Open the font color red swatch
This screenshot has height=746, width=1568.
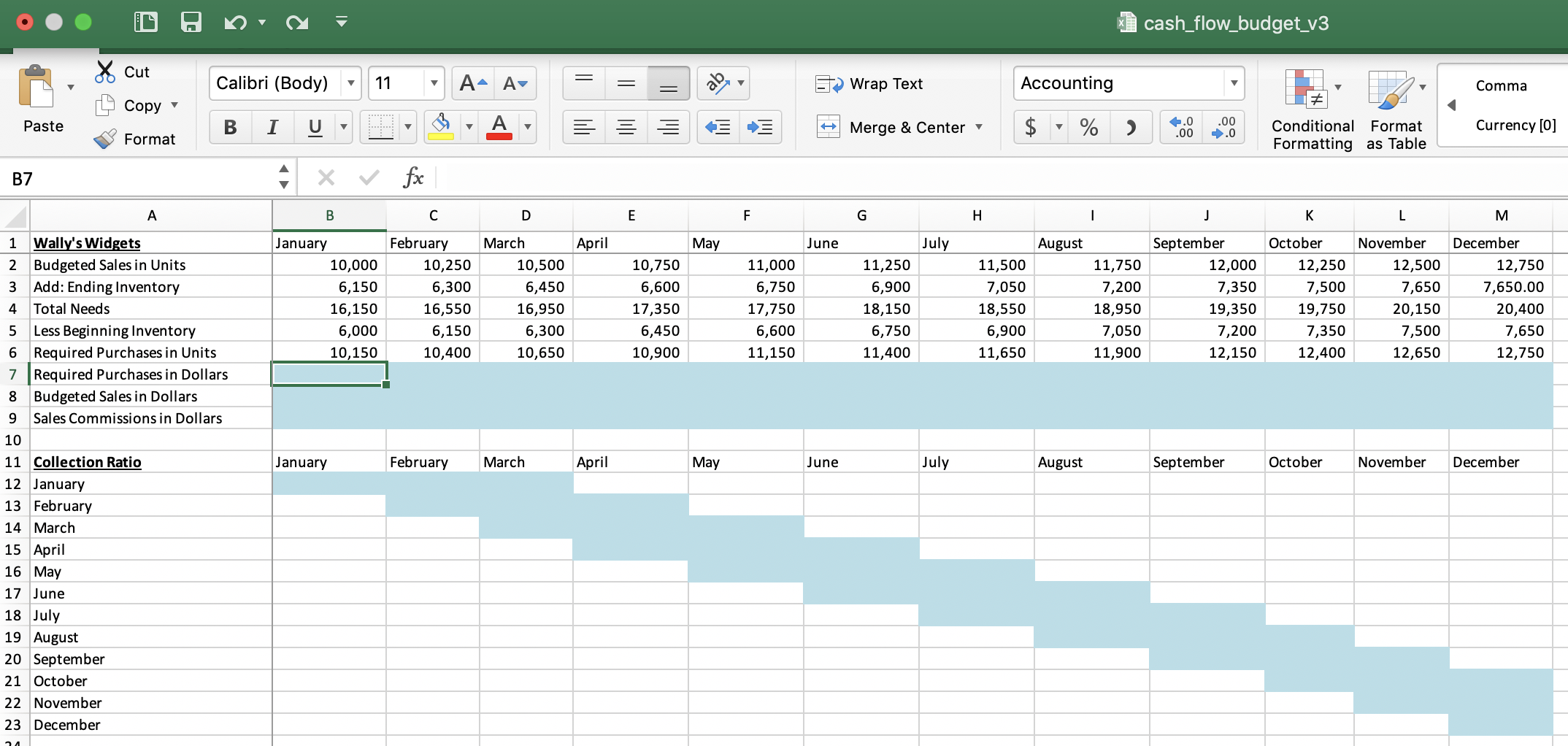[x=499, y=127]
